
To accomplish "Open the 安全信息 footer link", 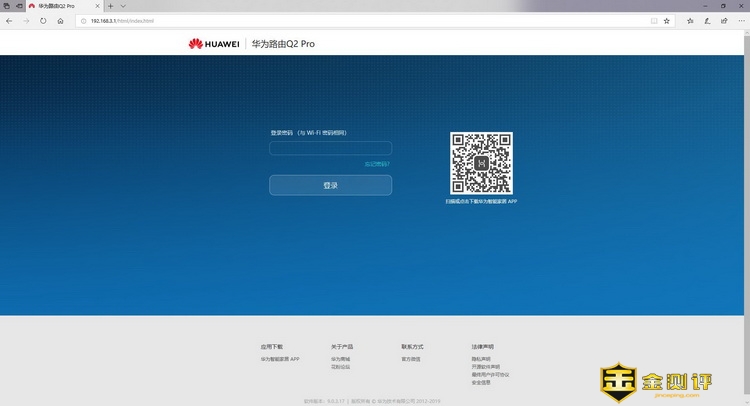I will (481, 383).
